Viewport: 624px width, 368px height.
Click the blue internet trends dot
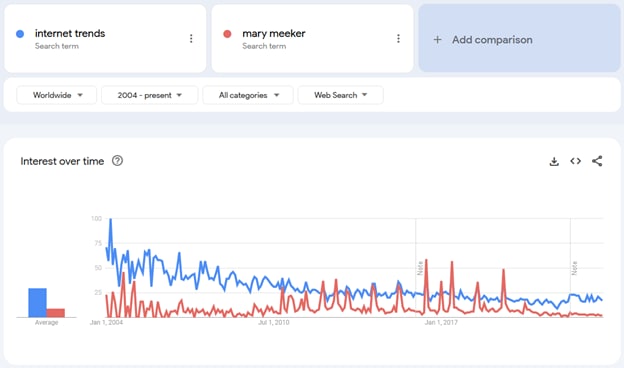20,34
